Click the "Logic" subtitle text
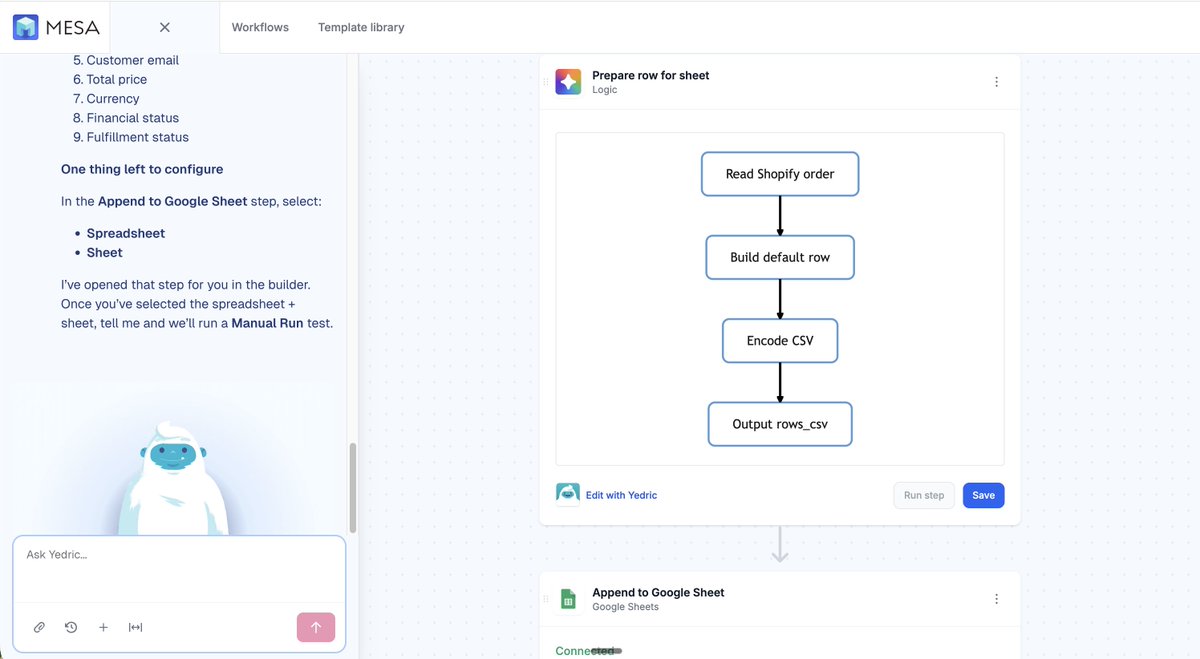 [605, 90]
